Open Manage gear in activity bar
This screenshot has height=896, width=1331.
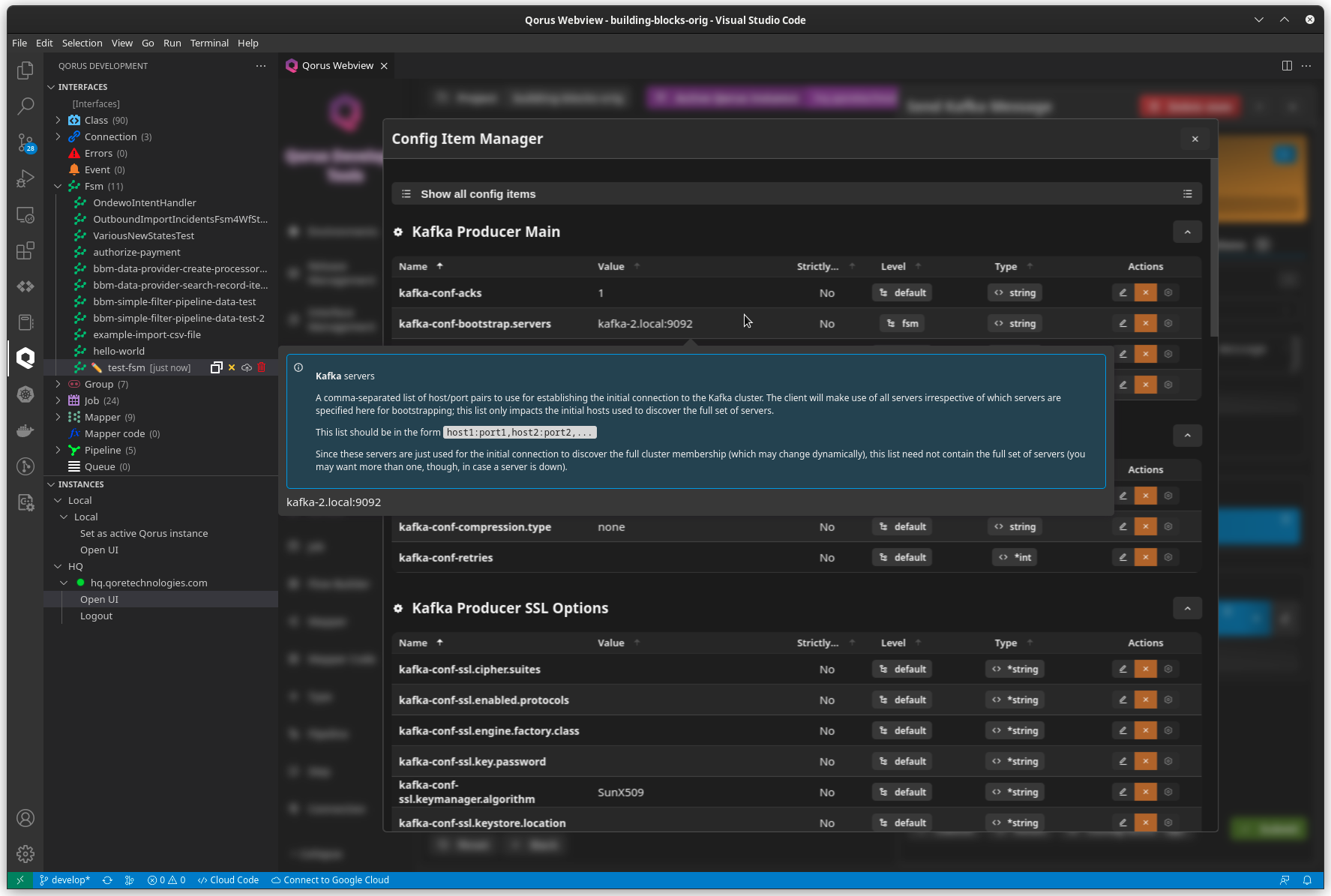(x=25, y=854)
